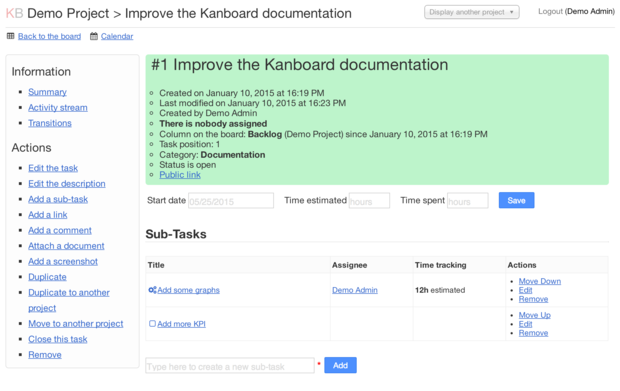The width and height of the screenshot is (620, 391).
Task: Focus the Time spent hours field
Action: point(468,201)
